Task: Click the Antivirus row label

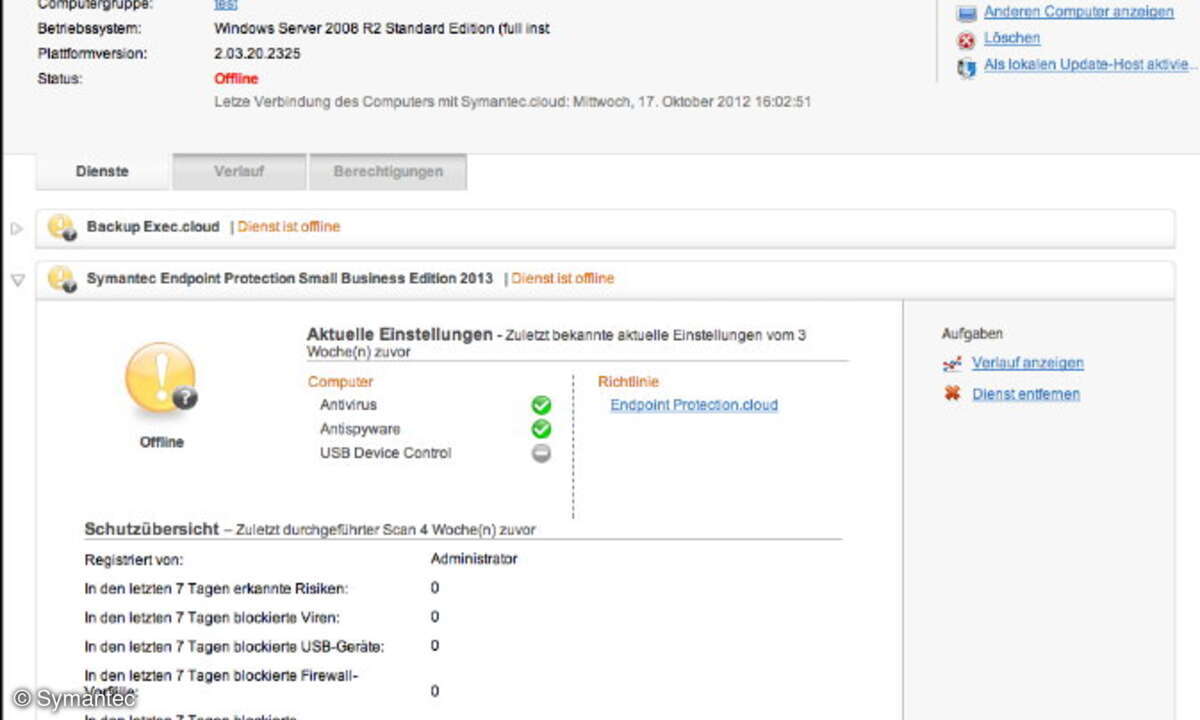Action: 348,405
